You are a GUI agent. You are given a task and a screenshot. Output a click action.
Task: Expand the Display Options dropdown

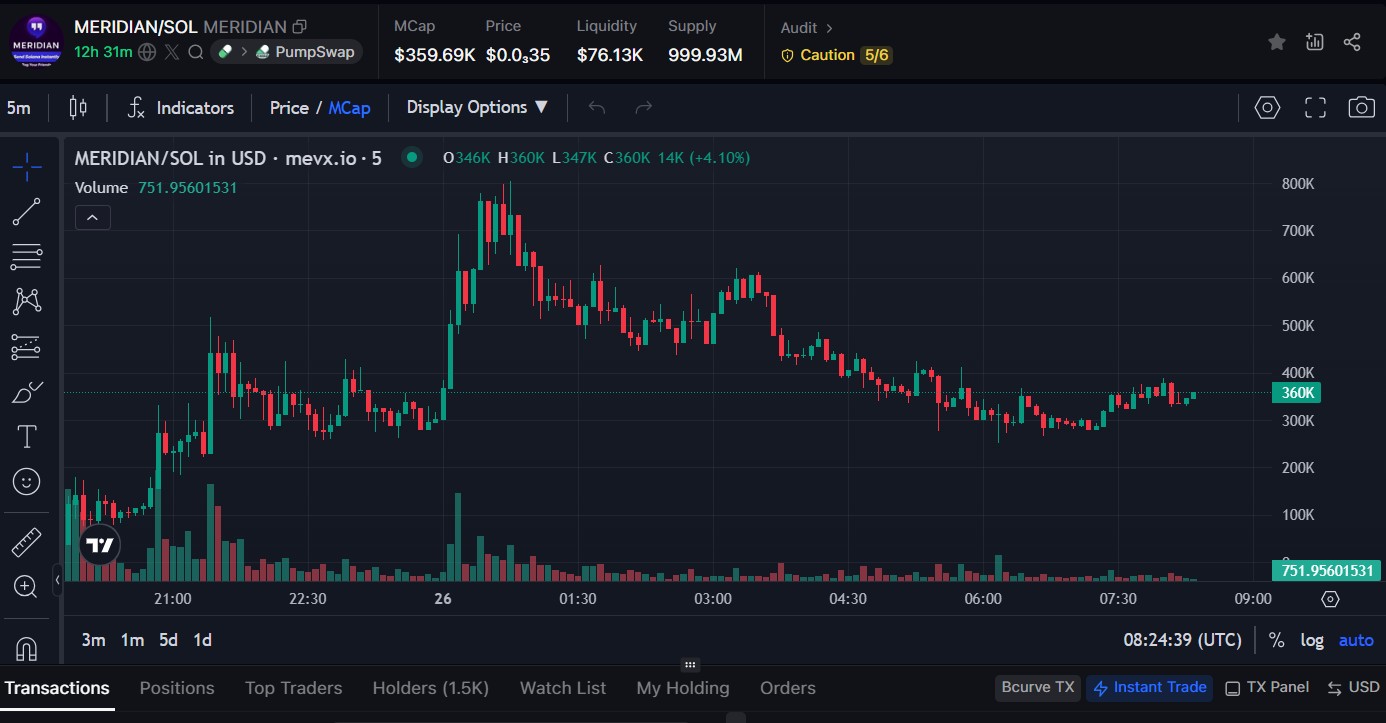coord(477,107)
